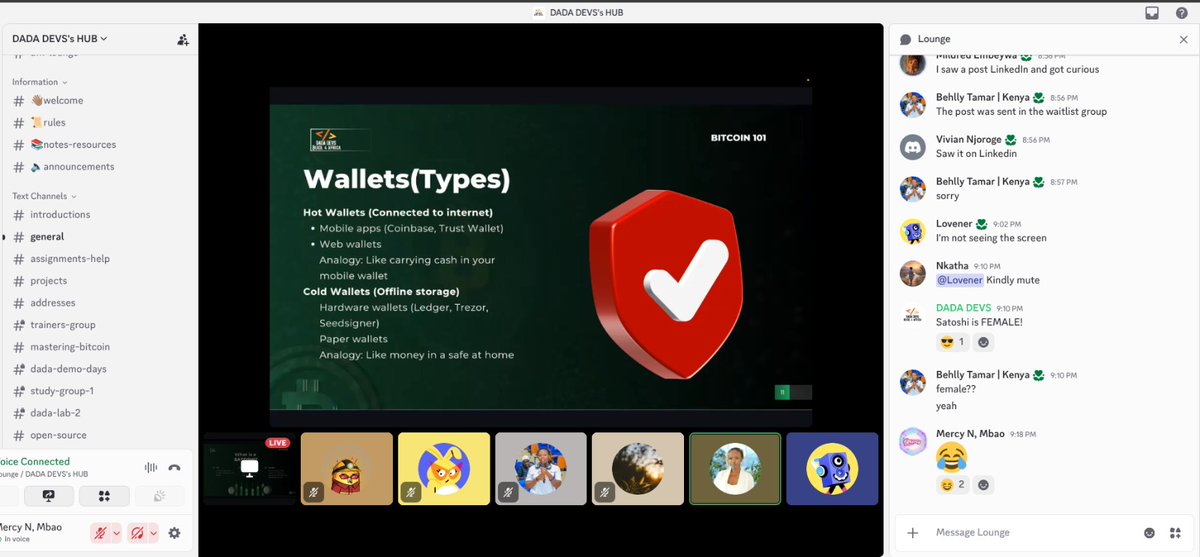The height and width of the screenshot is (557, 1200).
Task: Toggle the deafen headphone button
Action: pos(138,533)
